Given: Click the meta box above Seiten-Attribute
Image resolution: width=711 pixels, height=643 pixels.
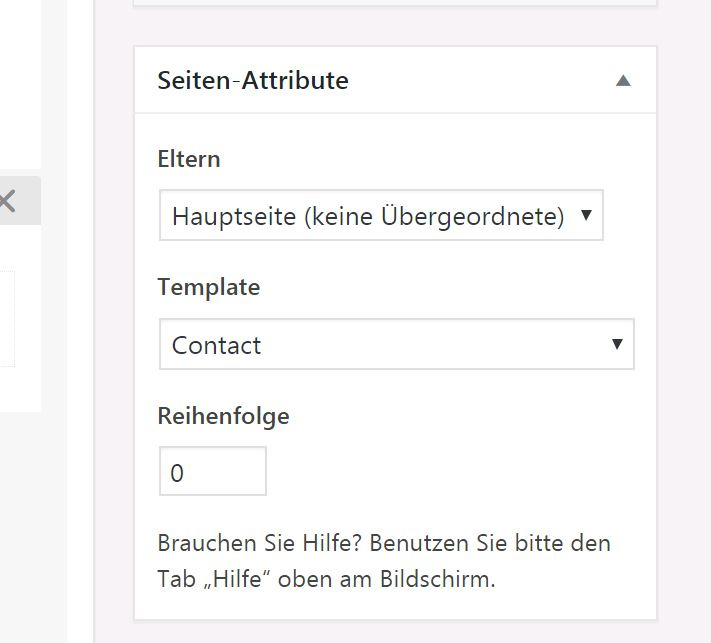Looking at the screenshot, I should [395, 3].
